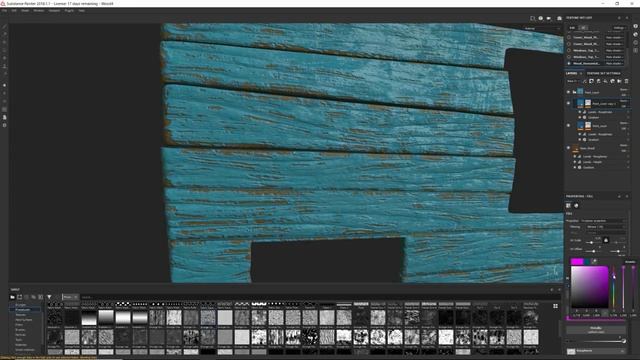640x360 pixels.
Task: Select the Polygon Fill tool
Action: coord(4,50)
